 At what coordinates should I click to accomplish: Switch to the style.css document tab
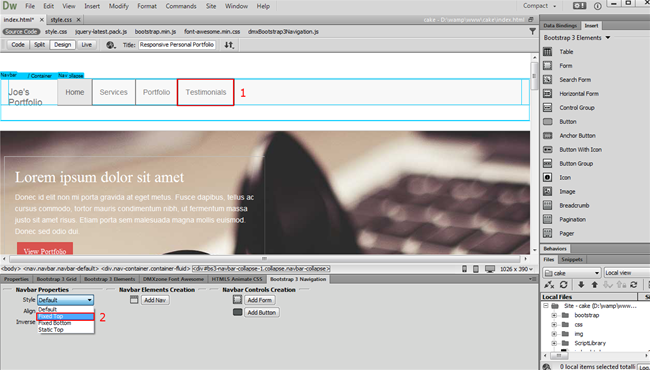pos(61,19)
